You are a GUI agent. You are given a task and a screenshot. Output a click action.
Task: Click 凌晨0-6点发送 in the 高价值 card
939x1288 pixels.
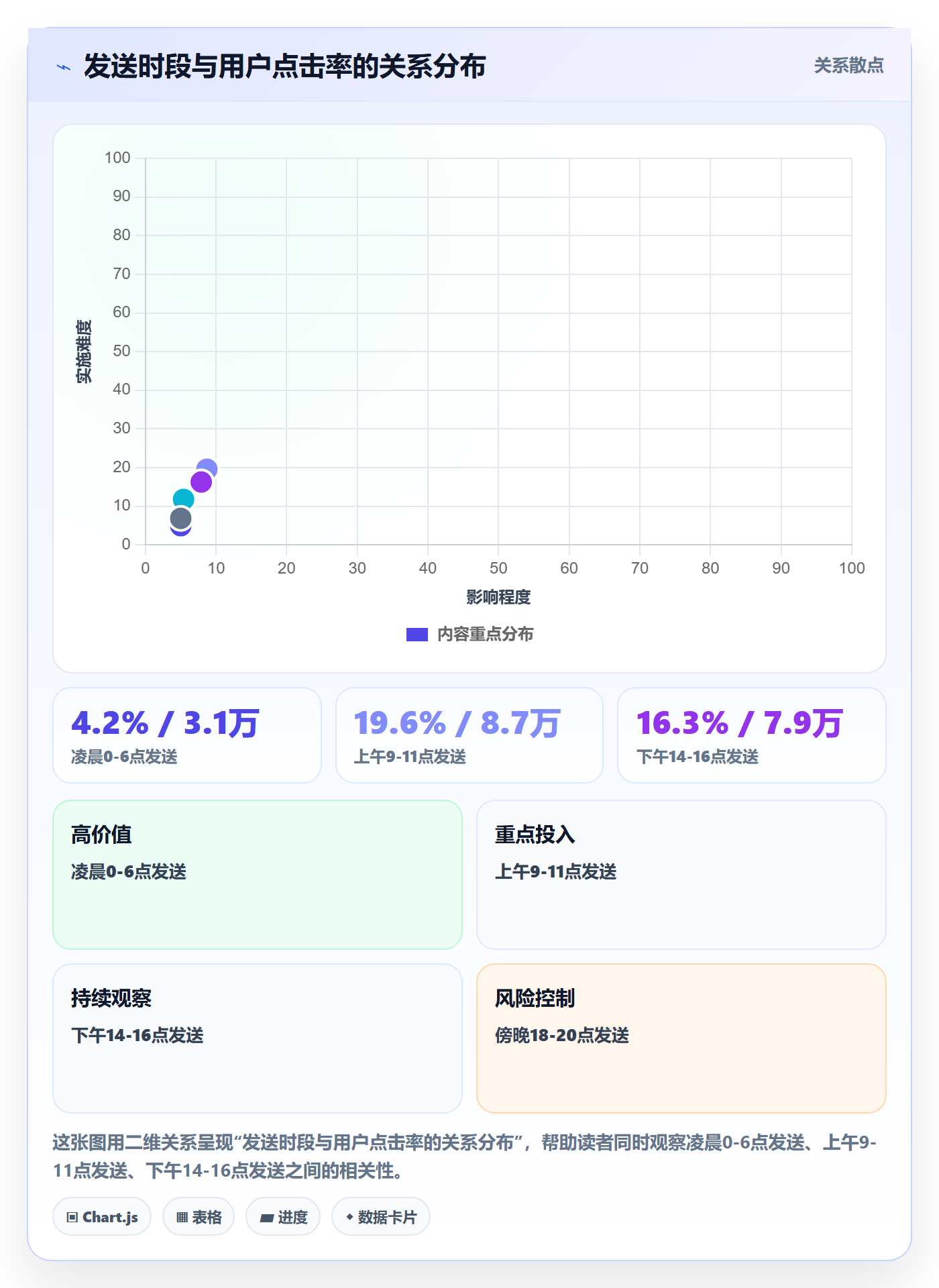pos(129,871)
